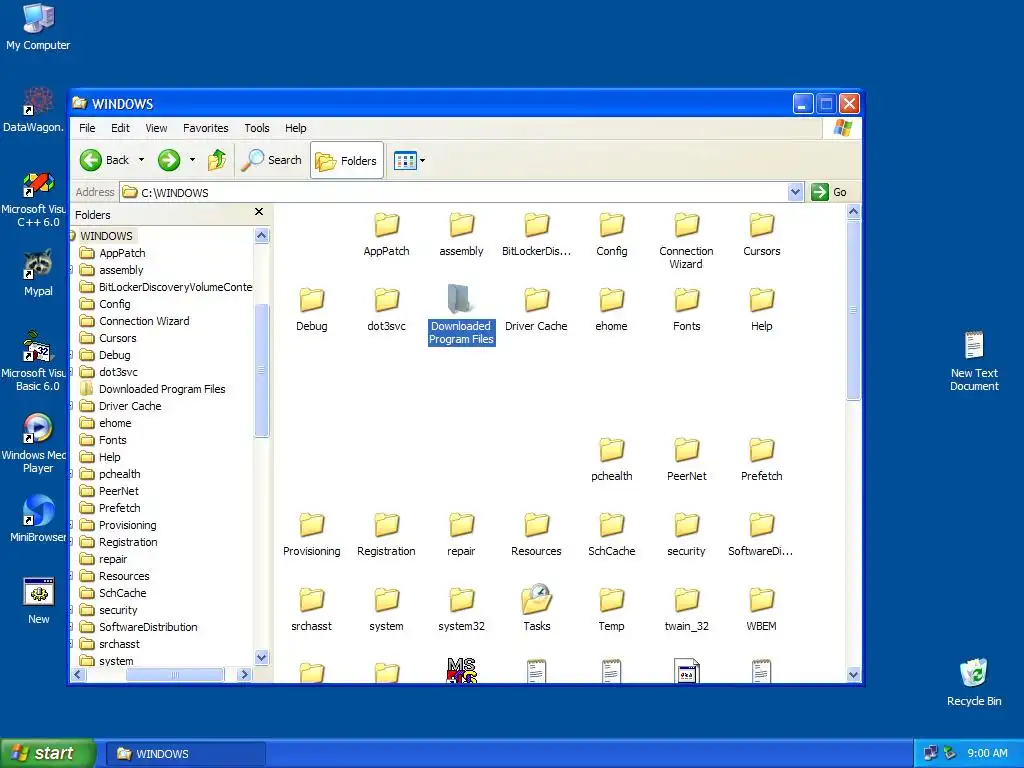
Task: Click the Back navigation arrow icon
Action: [91, 160]
